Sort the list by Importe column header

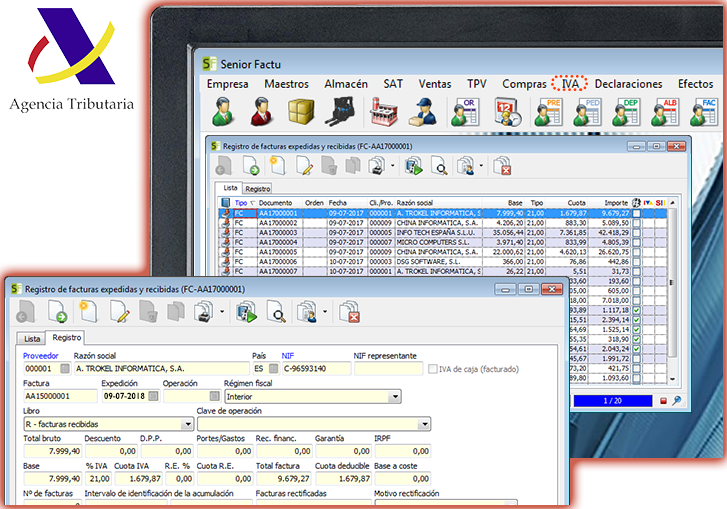[612, 203]
